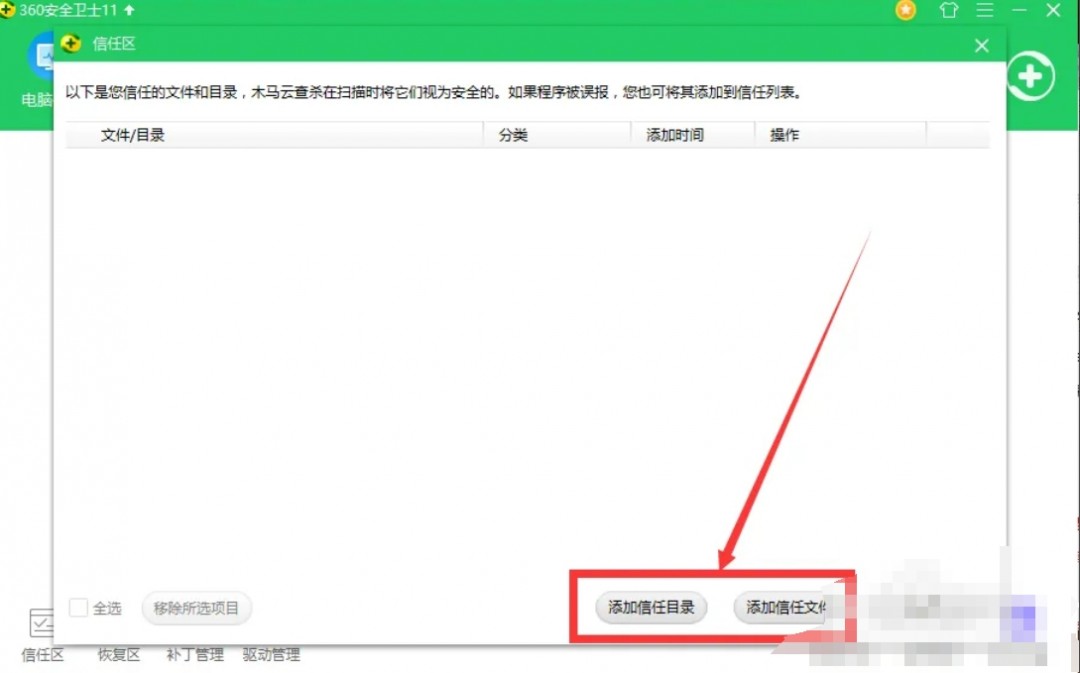Switch to the 恢复区 tab

point(117,654)
